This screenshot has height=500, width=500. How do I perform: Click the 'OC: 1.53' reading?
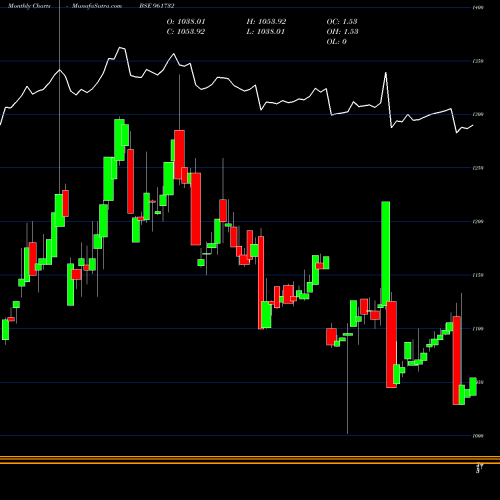tap(342, 22)
